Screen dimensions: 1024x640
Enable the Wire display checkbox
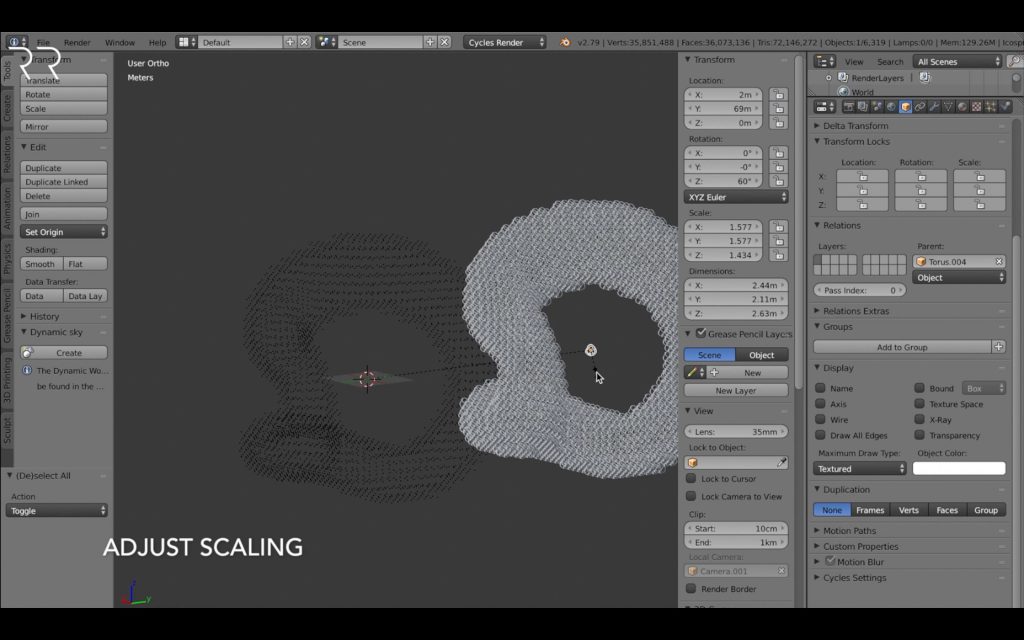820,419
